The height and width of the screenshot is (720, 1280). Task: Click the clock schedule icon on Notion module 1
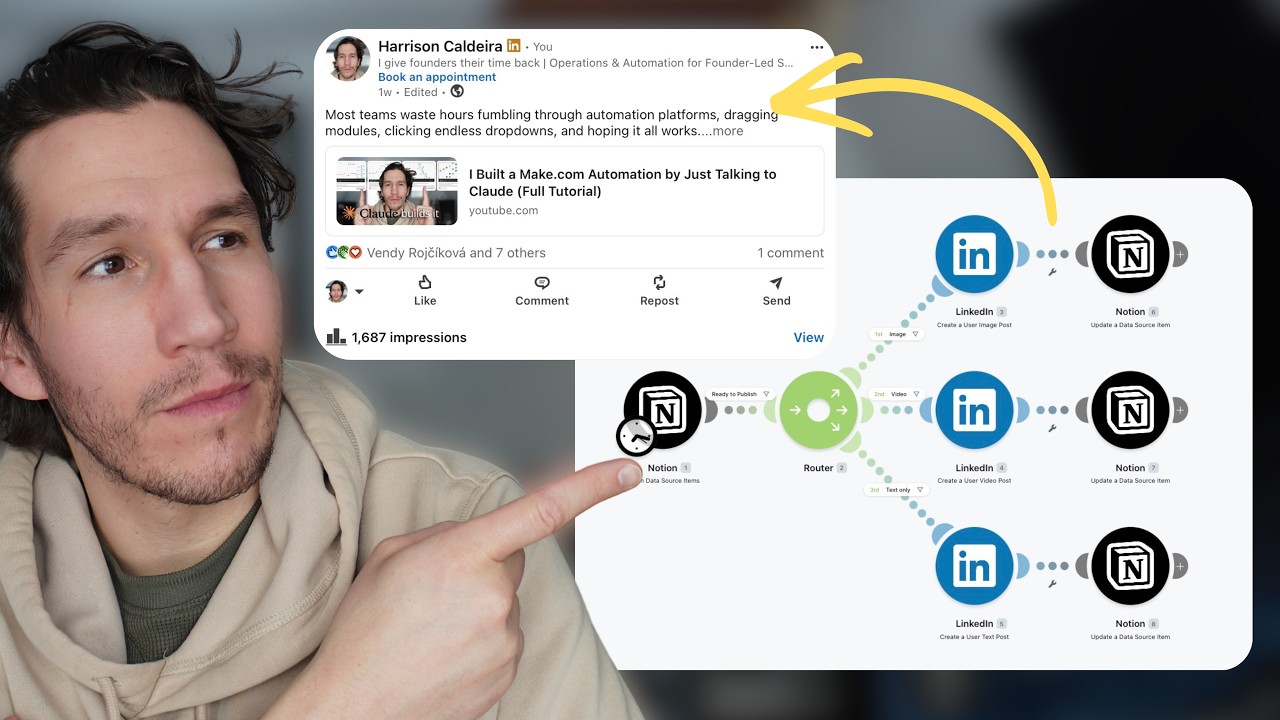point(636,437)
